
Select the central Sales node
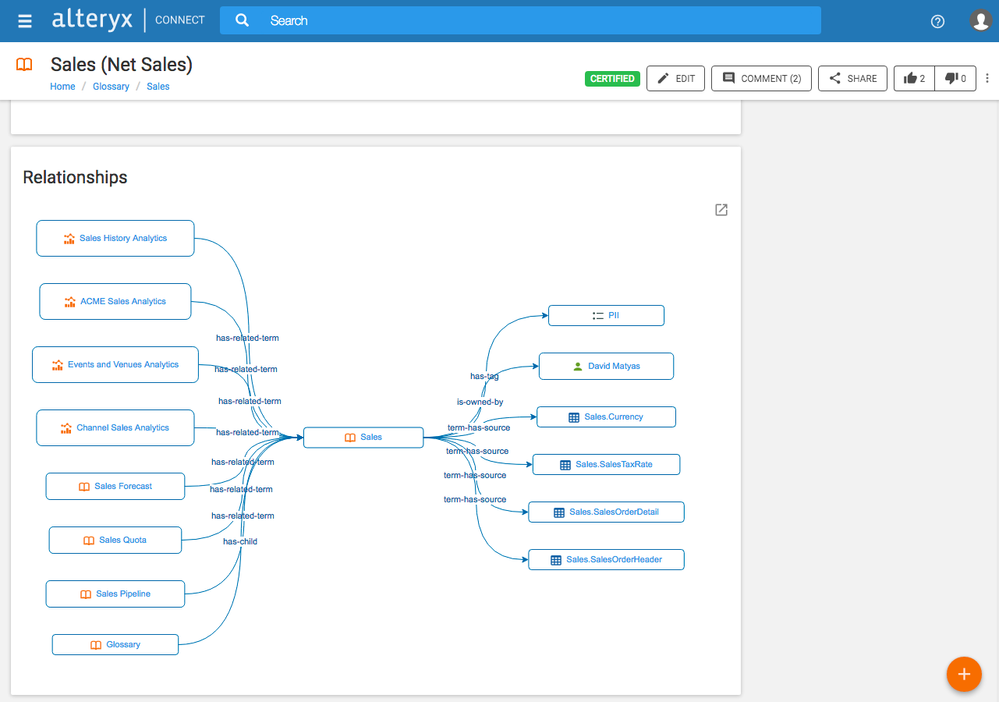363,438
